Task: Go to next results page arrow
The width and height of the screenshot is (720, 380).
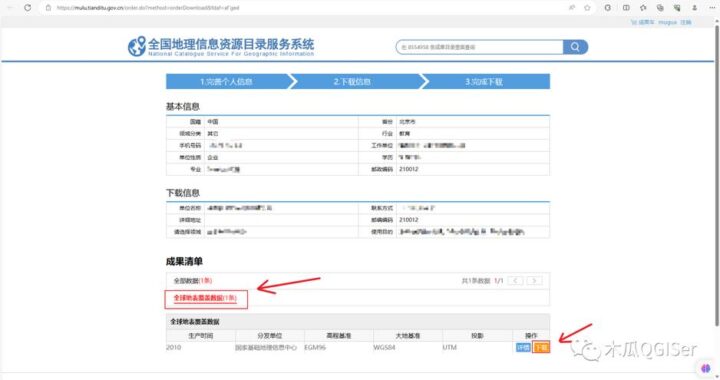Action: (x=534, y=280)
